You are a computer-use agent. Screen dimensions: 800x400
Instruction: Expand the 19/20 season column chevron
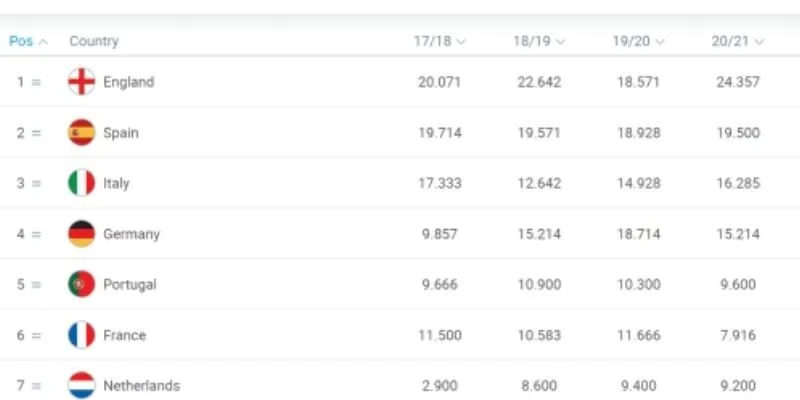[660, 42]
